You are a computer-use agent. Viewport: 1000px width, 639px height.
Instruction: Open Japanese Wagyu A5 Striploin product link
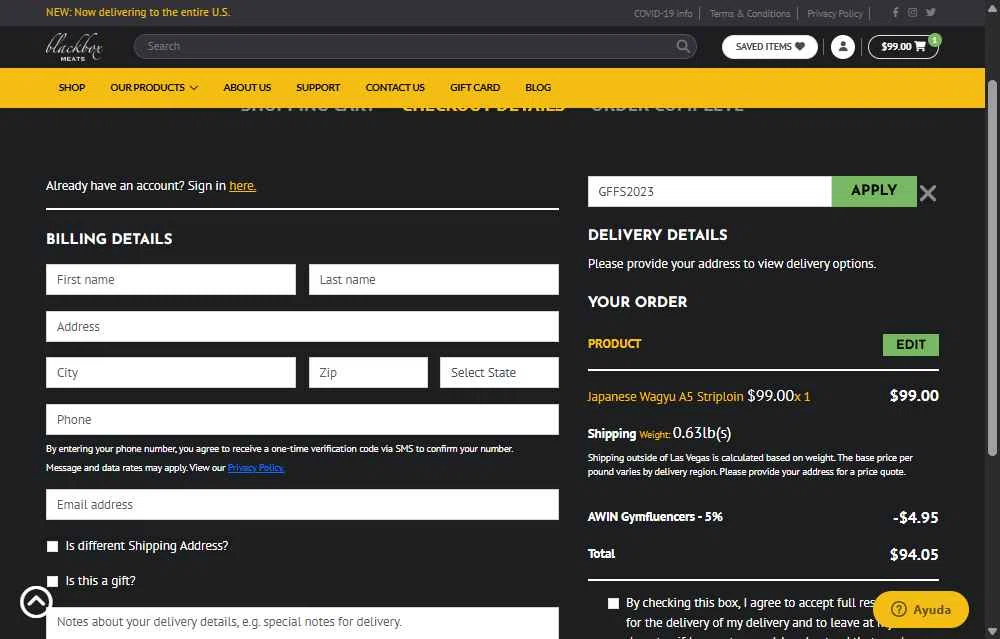[665, 397]
